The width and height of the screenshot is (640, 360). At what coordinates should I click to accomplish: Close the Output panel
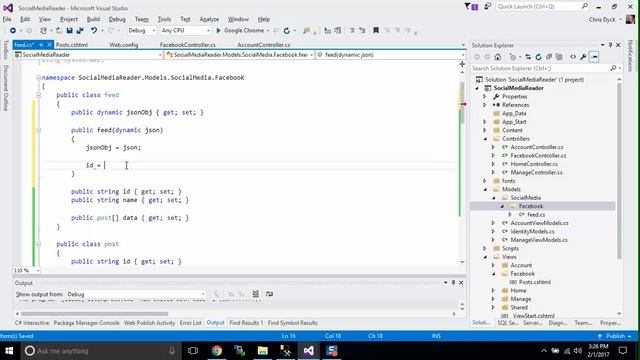(x=461, y=282)
